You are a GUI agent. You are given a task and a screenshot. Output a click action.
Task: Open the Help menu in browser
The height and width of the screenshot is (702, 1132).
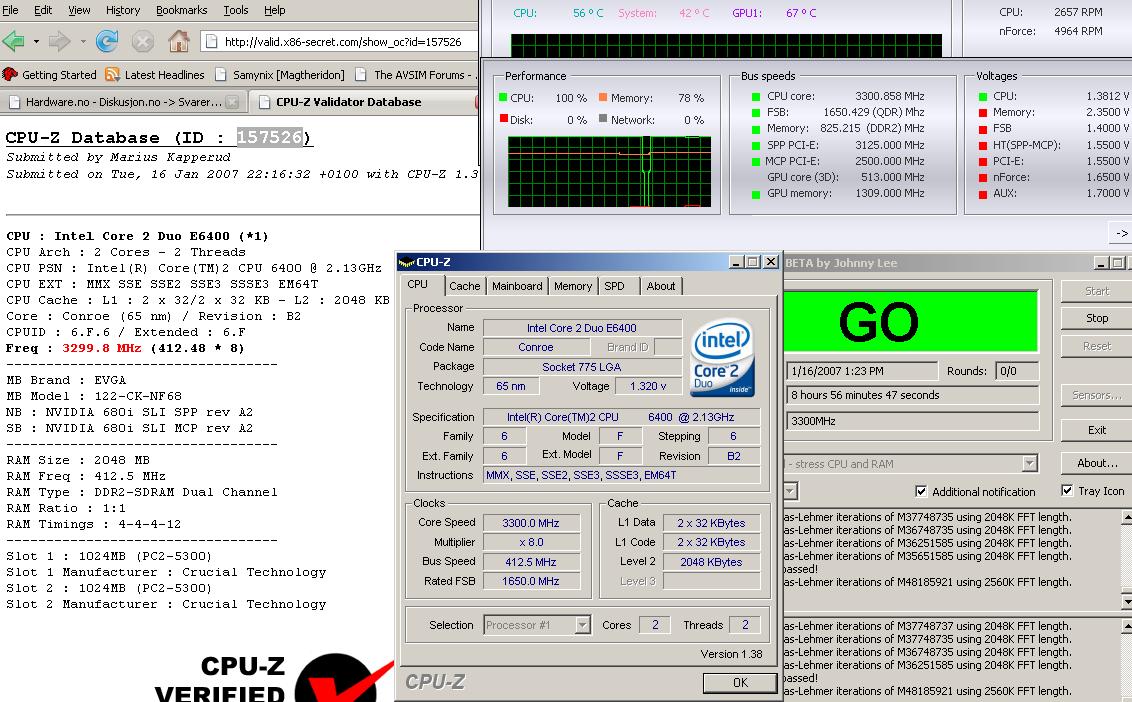[x=274, y=10]
